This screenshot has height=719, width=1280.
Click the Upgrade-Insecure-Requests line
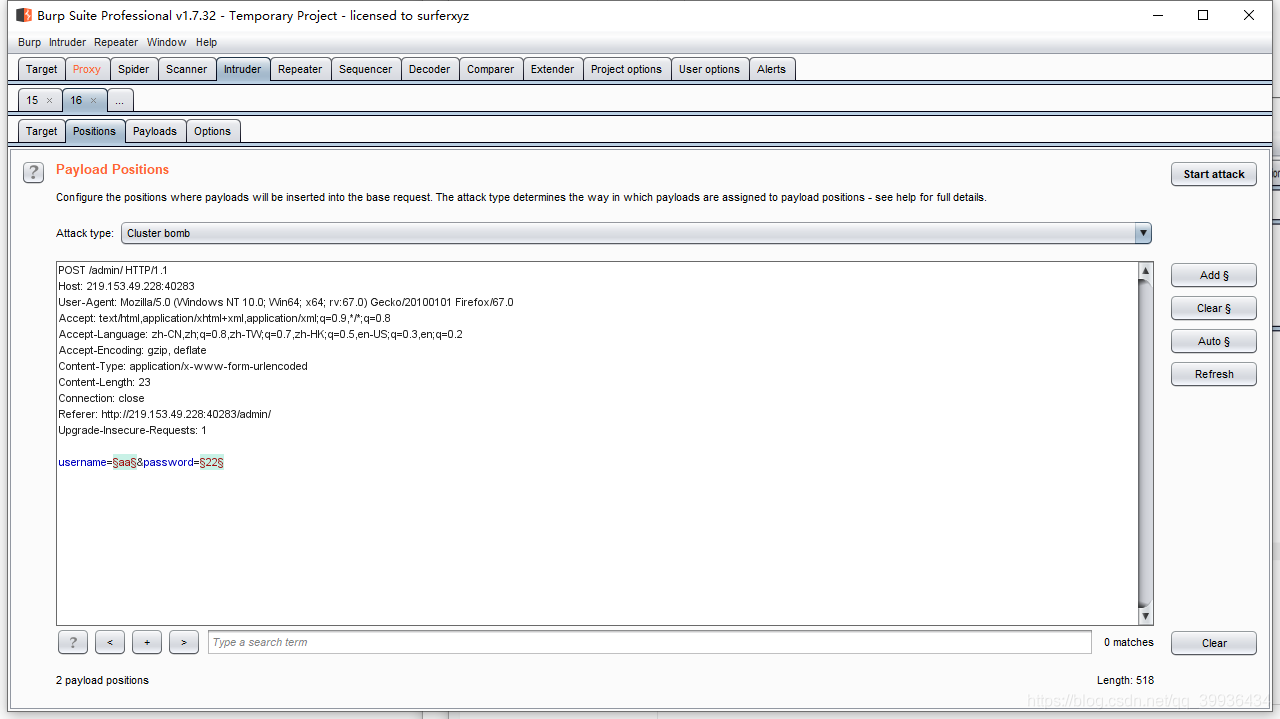132,430
